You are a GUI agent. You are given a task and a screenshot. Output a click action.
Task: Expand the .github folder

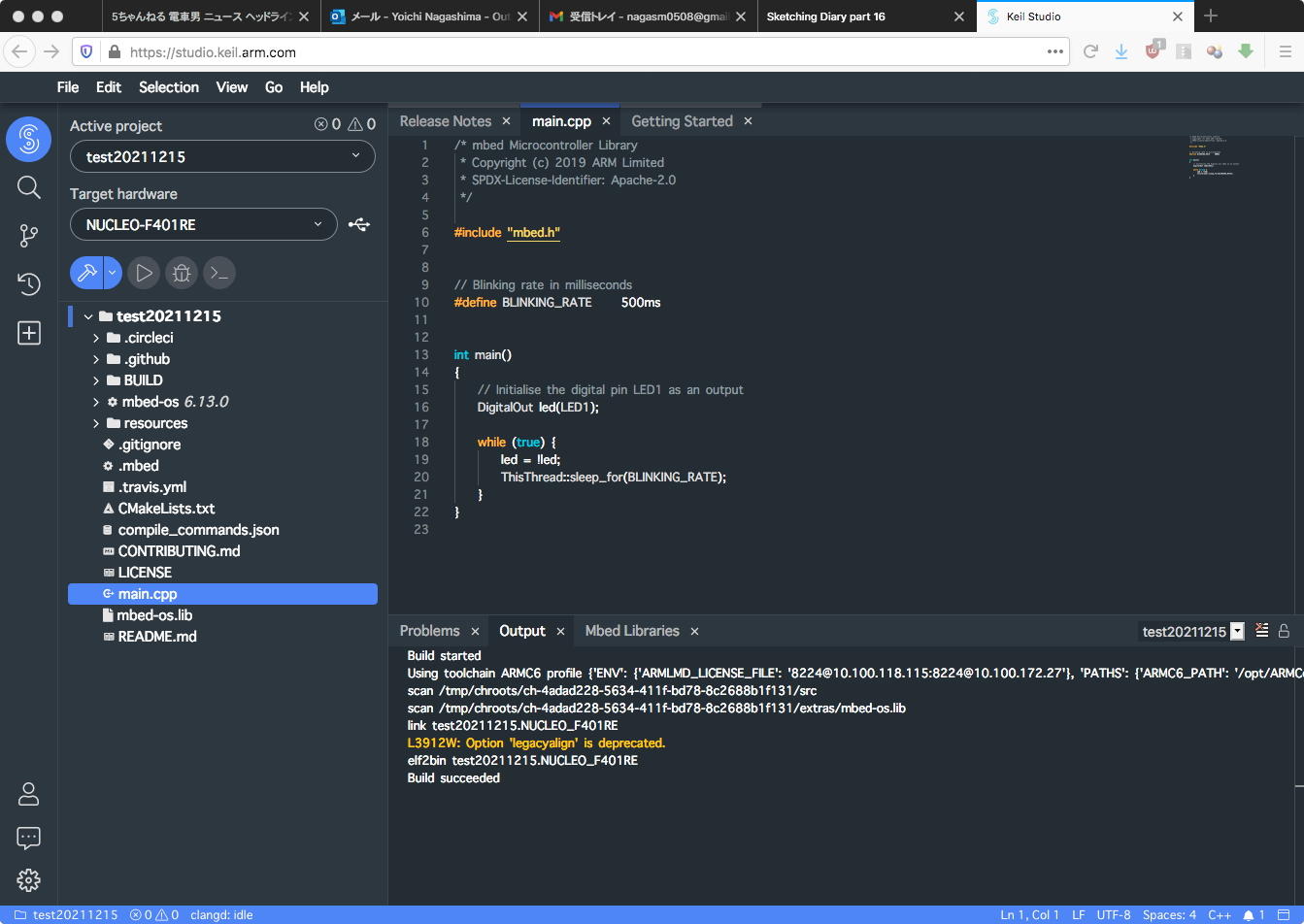(96, 359)
